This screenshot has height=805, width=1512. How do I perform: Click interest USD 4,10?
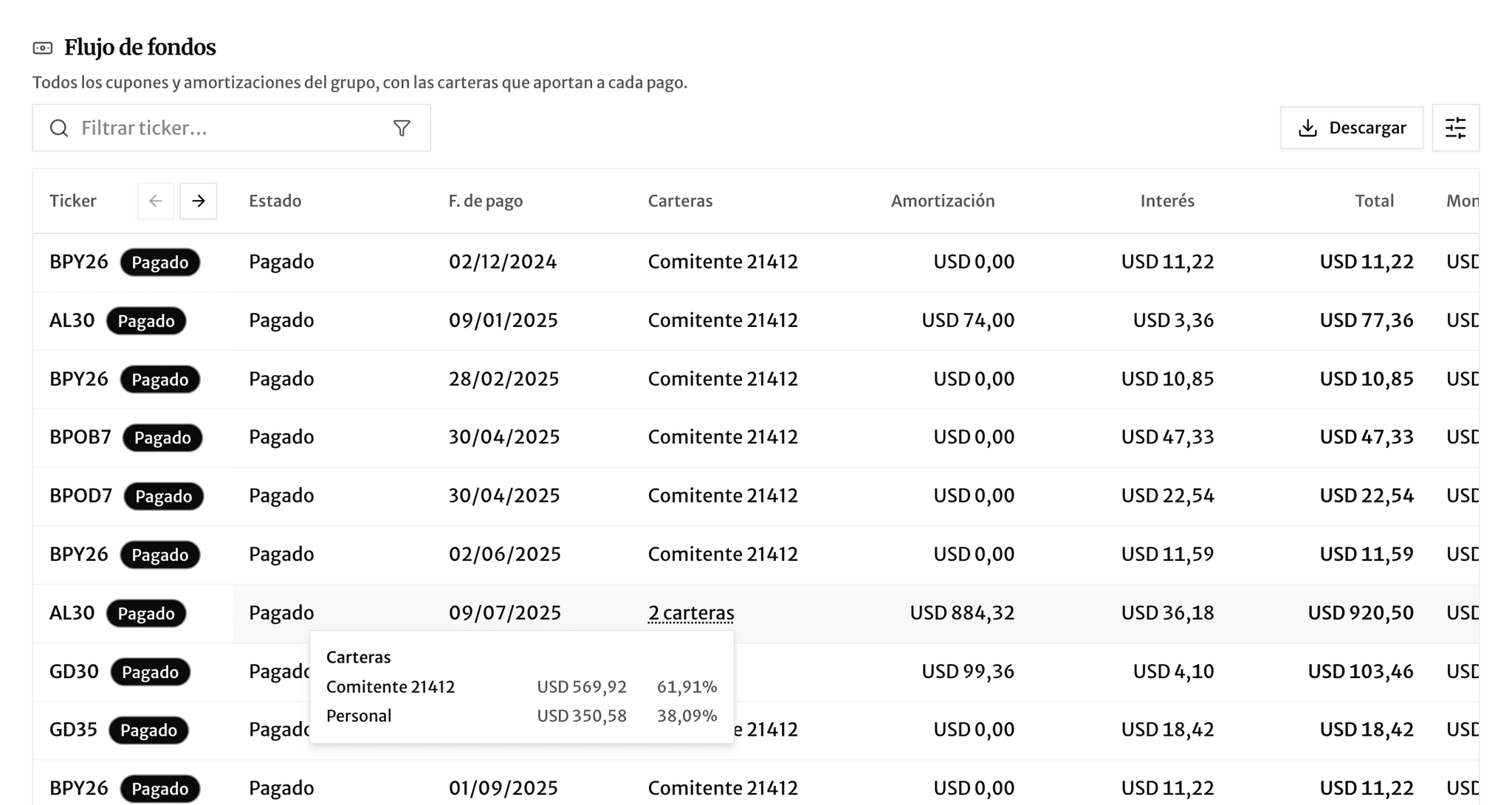tap(1173, 671)
